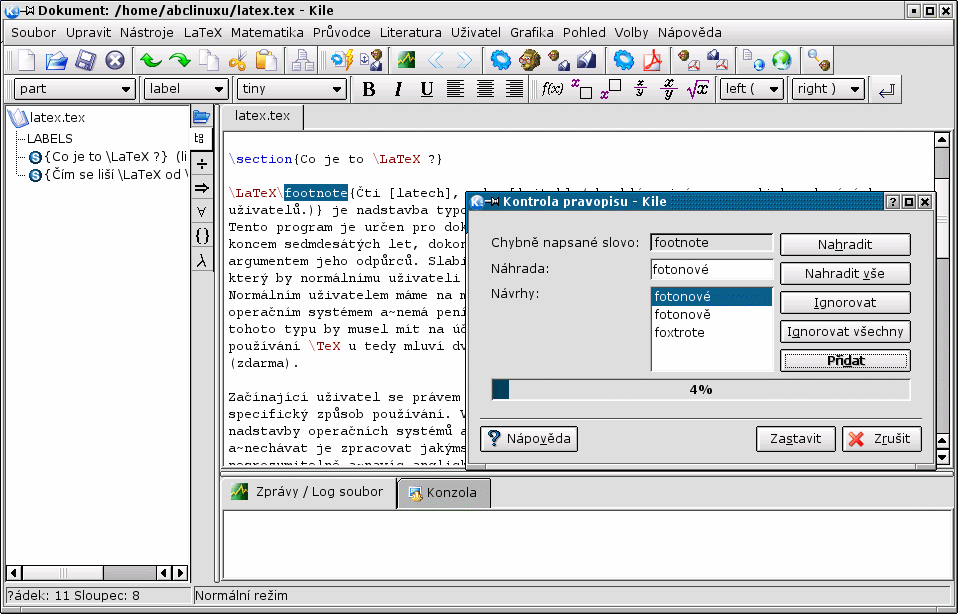Open the 'label' dropdown

pos(186,89)
